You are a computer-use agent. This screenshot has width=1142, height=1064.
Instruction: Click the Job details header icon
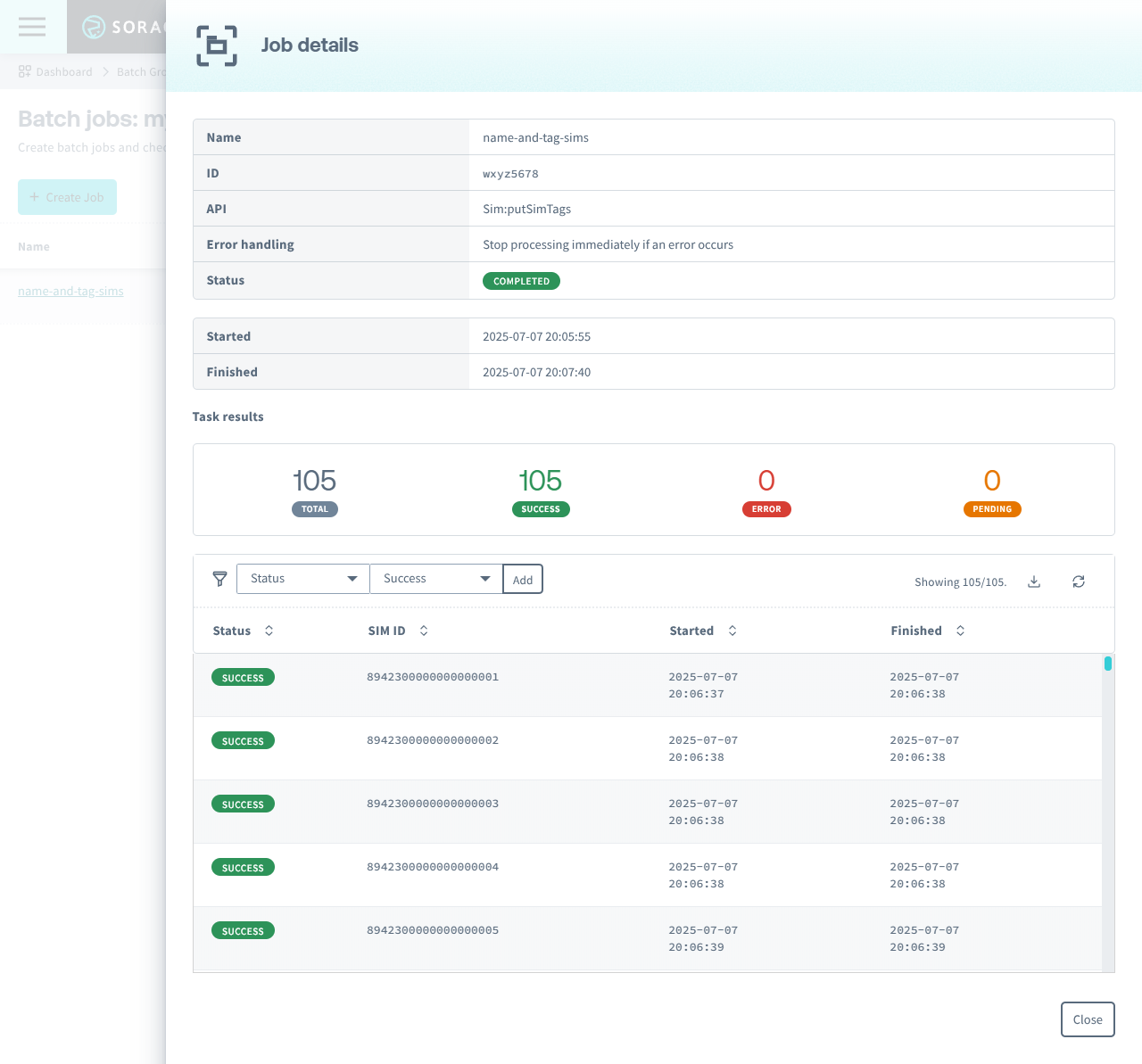coord(215,45)
